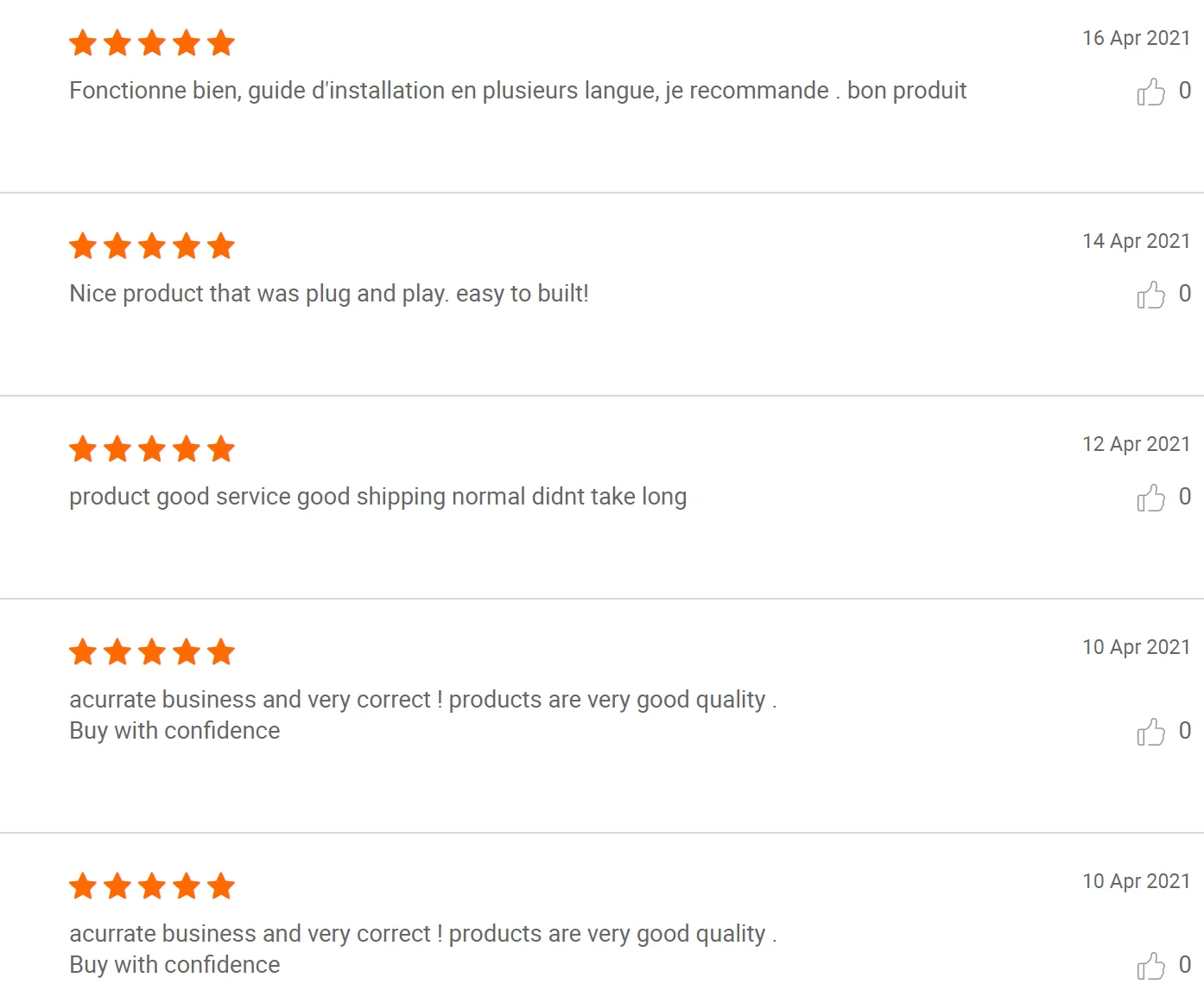Click the "14 Apr 2021" review date
Image resolution: width=1204 pixels, height=1003 pixels.
[1136, 241]
